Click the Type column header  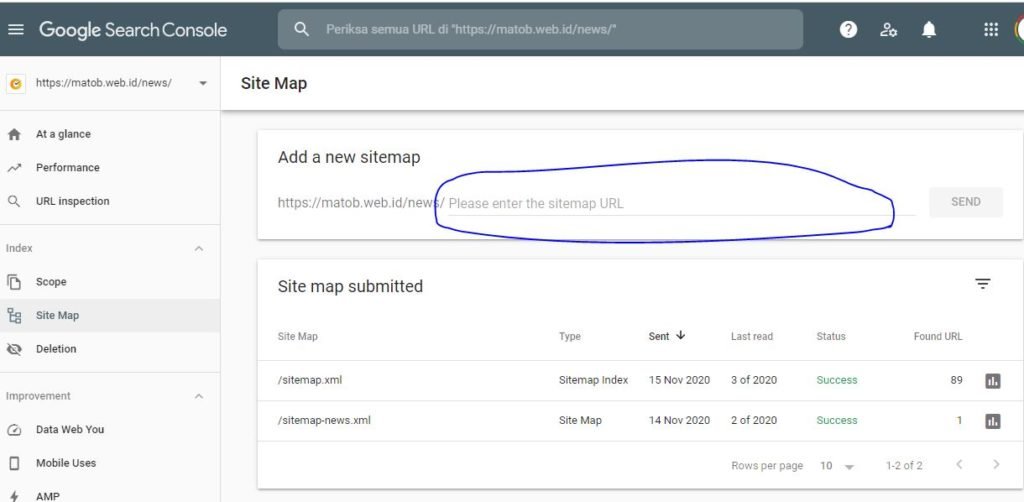pos(569,336)
